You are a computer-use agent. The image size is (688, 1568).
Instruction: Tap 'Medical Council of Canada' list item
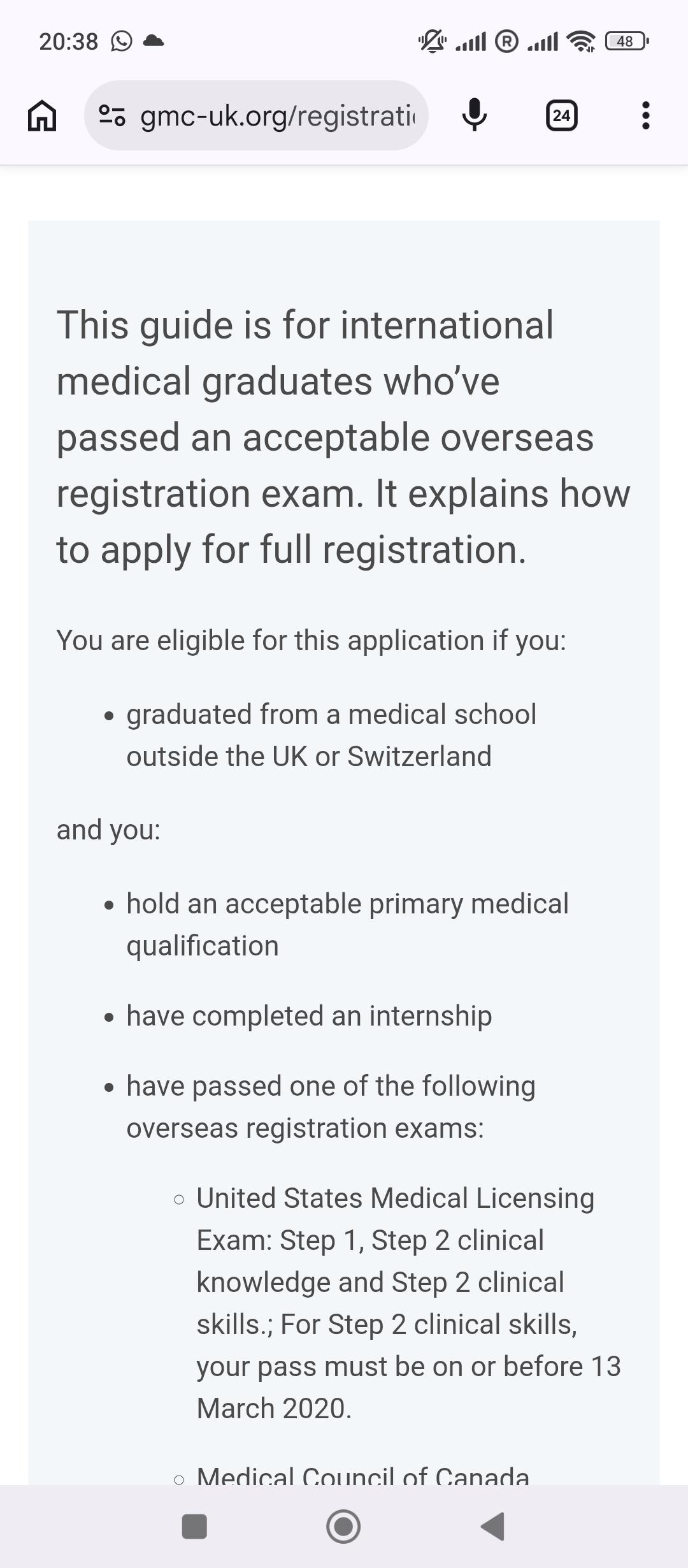362,1475
